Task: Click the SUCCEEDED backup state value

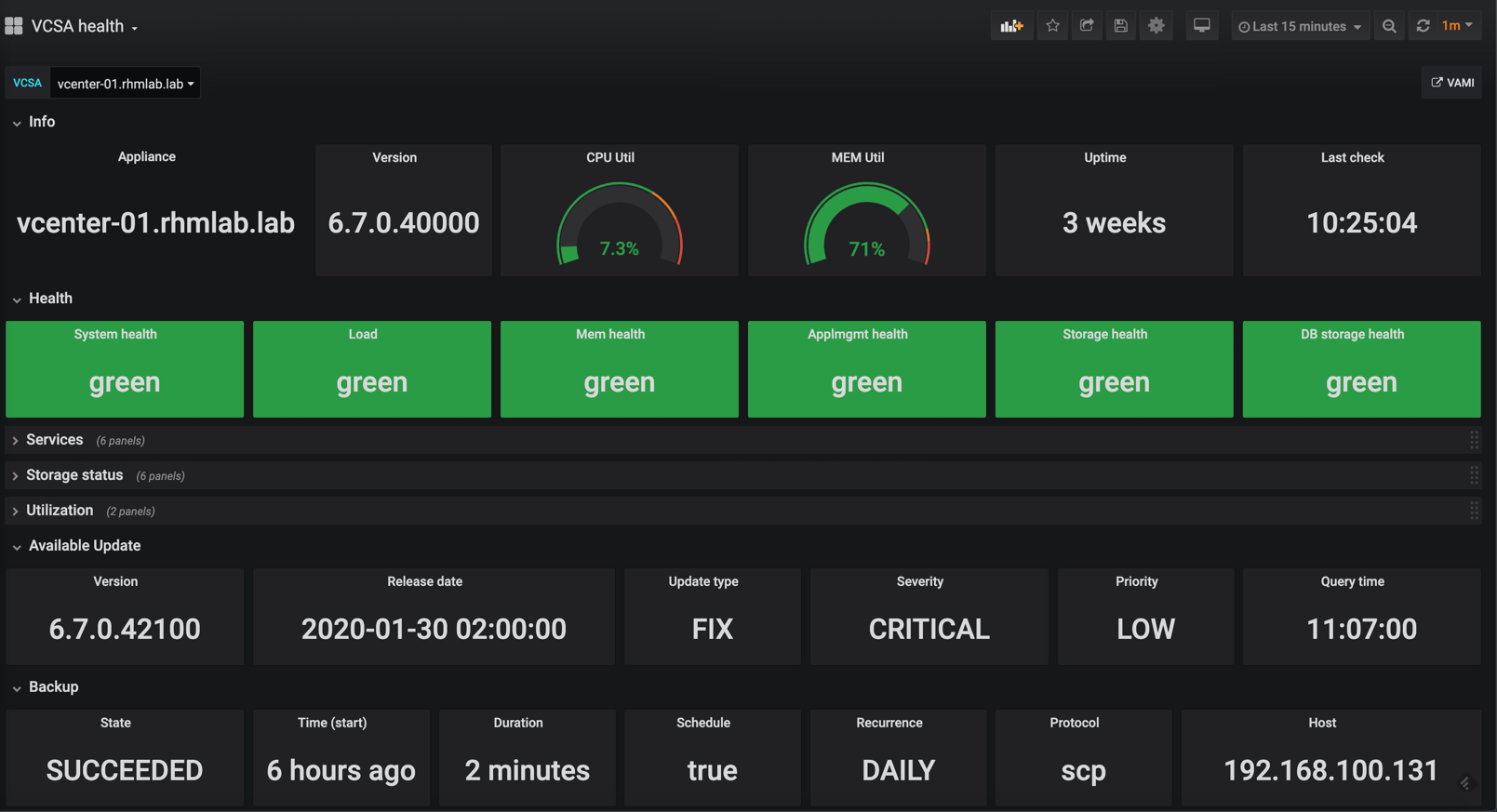Action: point(125,771)
